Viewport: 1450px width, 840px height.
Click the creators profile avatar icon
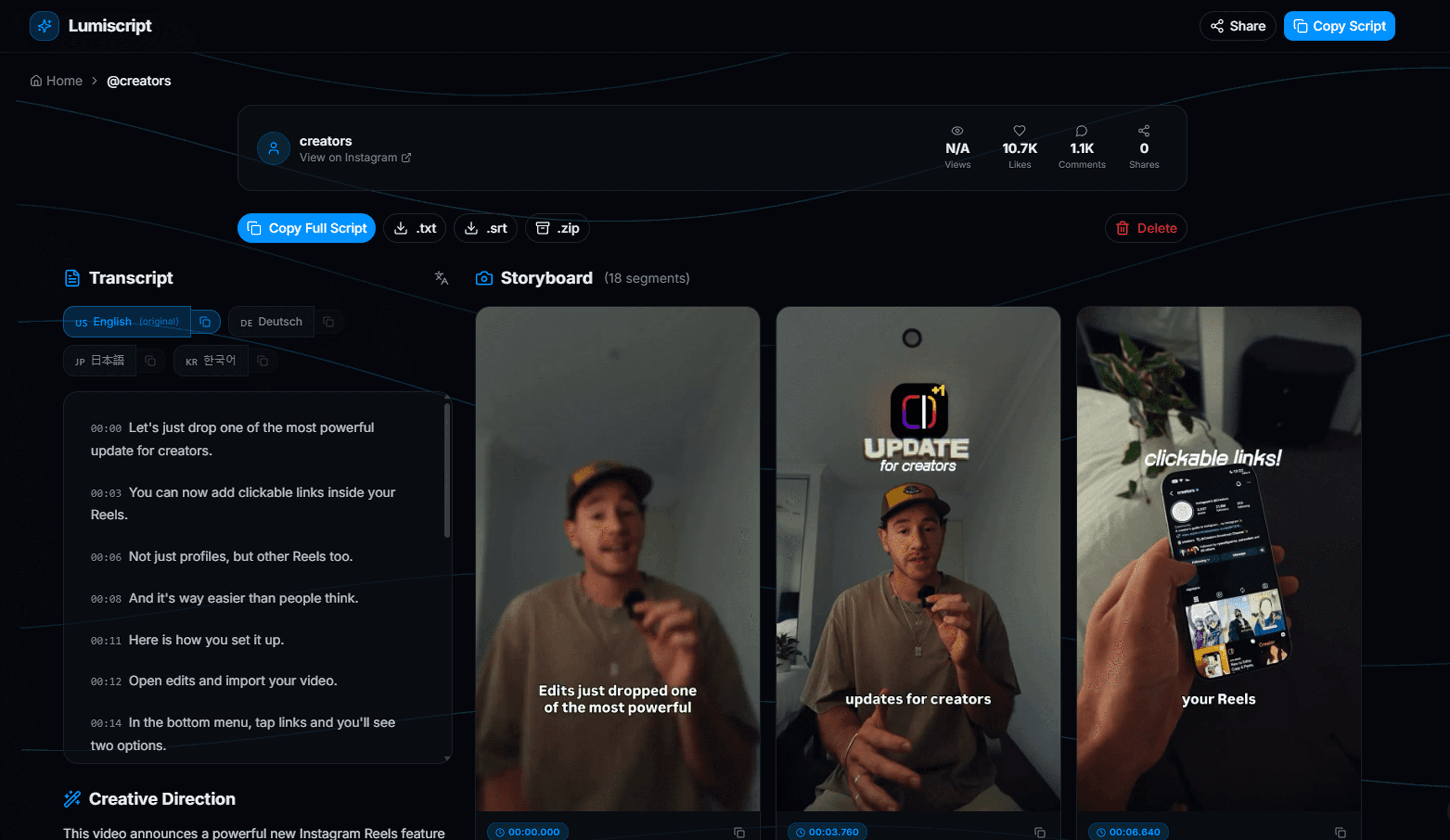pyautogui.click(x=273, y=149)
